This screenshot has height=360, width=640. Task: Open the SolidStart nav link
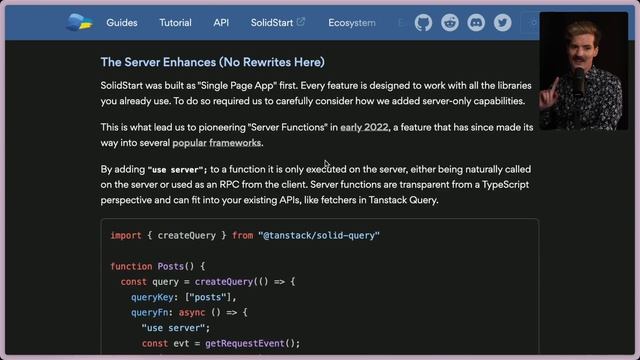272,23
